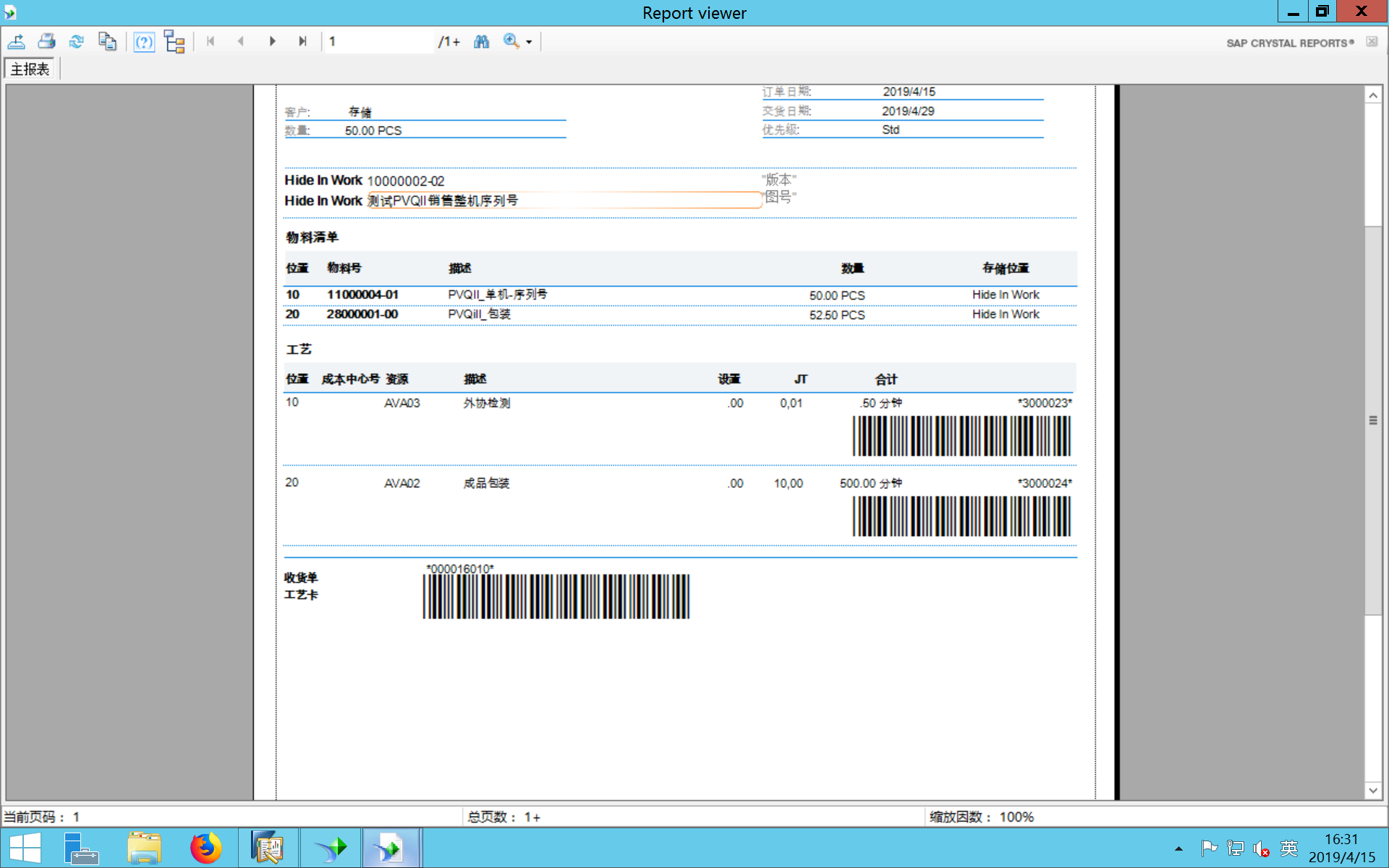The height and width of the screenshot is (868, 1389).
Task: Click operation description 成品包装
Action: [487, 483]
